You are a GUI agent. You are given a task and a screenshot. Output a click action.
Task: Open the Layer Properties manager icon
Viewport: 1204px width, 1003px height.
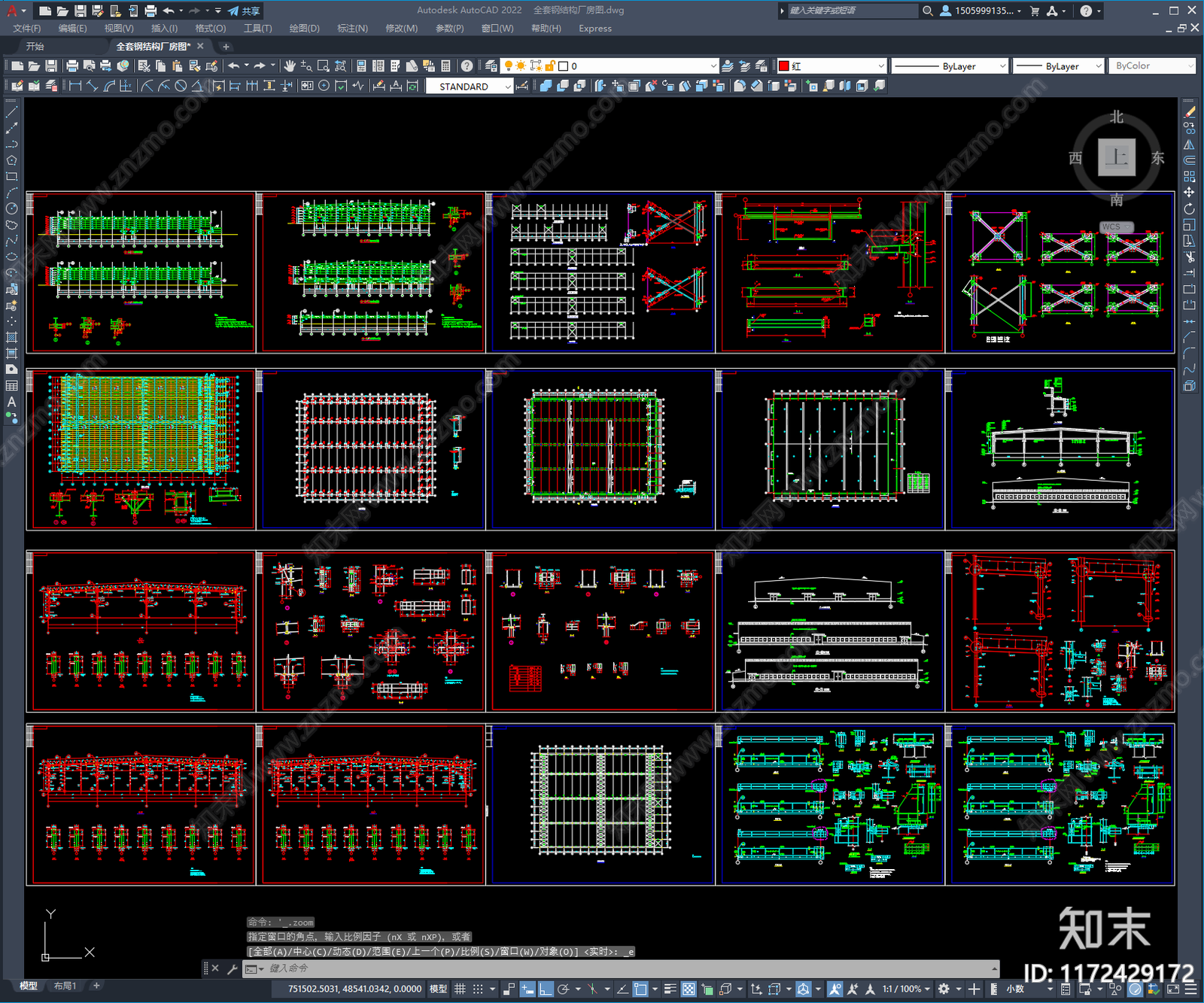tap(491, 66)
